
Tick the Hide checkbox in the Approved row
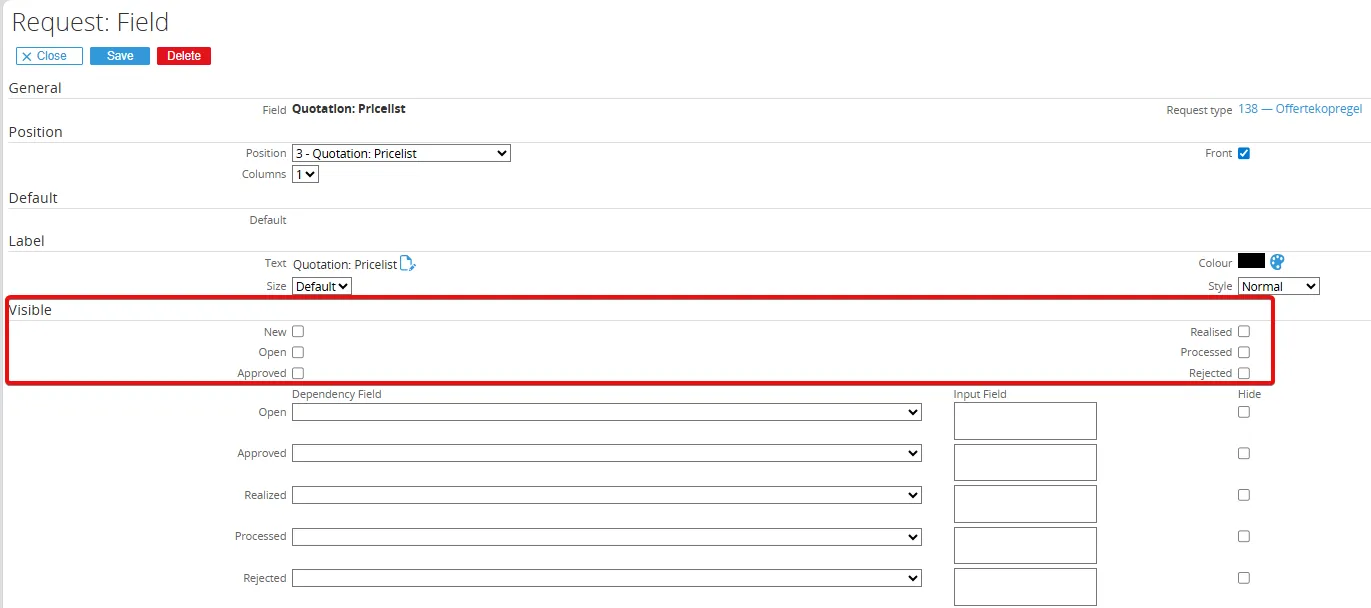point(1244,453)
